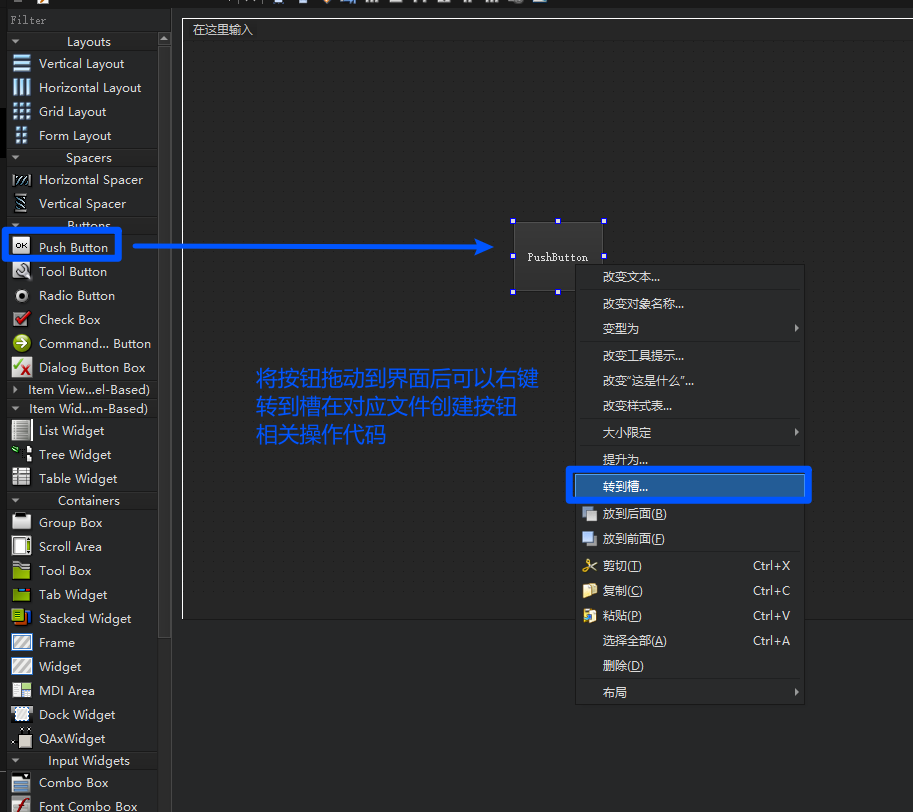Click the 在这里输入 menu placeholder

pos(222,30)
